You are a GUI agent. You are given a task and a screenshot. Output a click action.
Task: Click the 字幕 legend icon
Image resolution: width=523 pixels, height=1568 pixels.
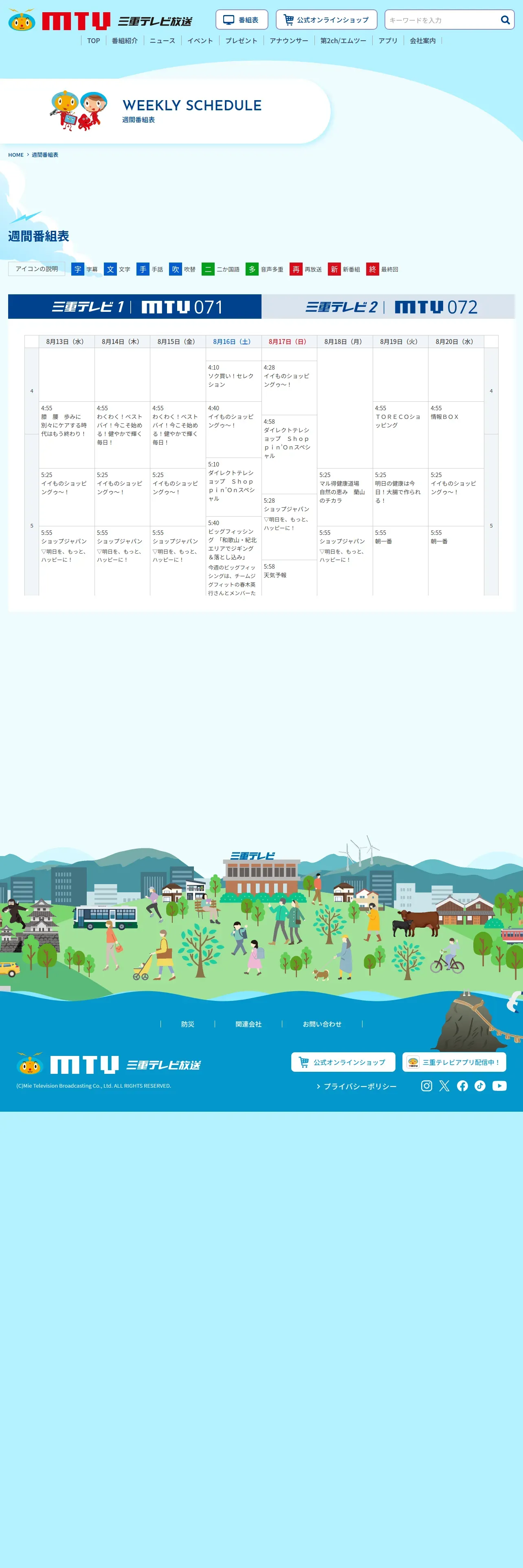pos(77,268)
